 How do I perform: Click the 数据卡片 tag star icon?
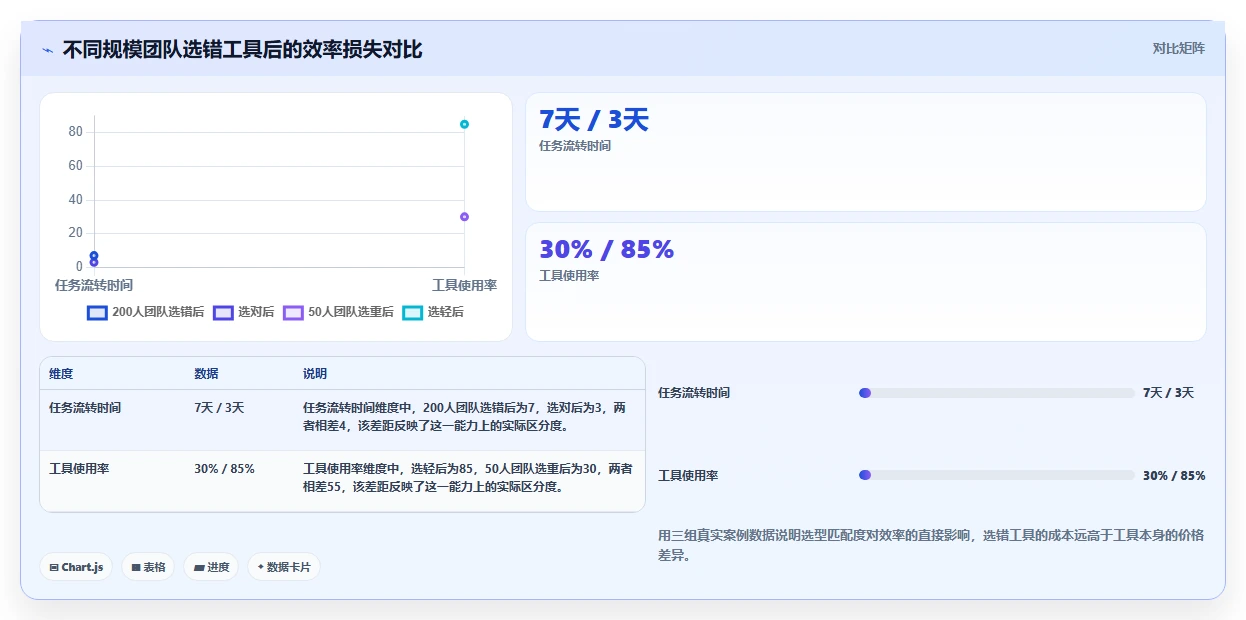pos(261,567)
